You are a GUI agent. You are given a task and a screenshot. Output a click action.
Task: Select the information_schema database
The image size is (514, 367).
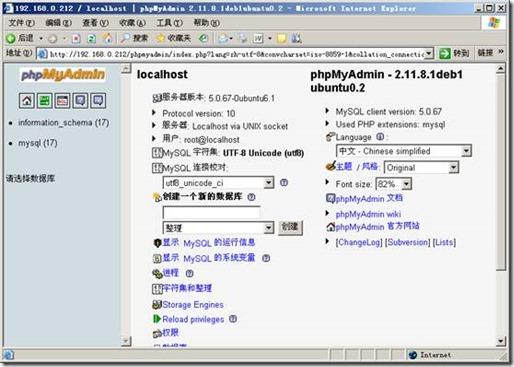[64, 123]
